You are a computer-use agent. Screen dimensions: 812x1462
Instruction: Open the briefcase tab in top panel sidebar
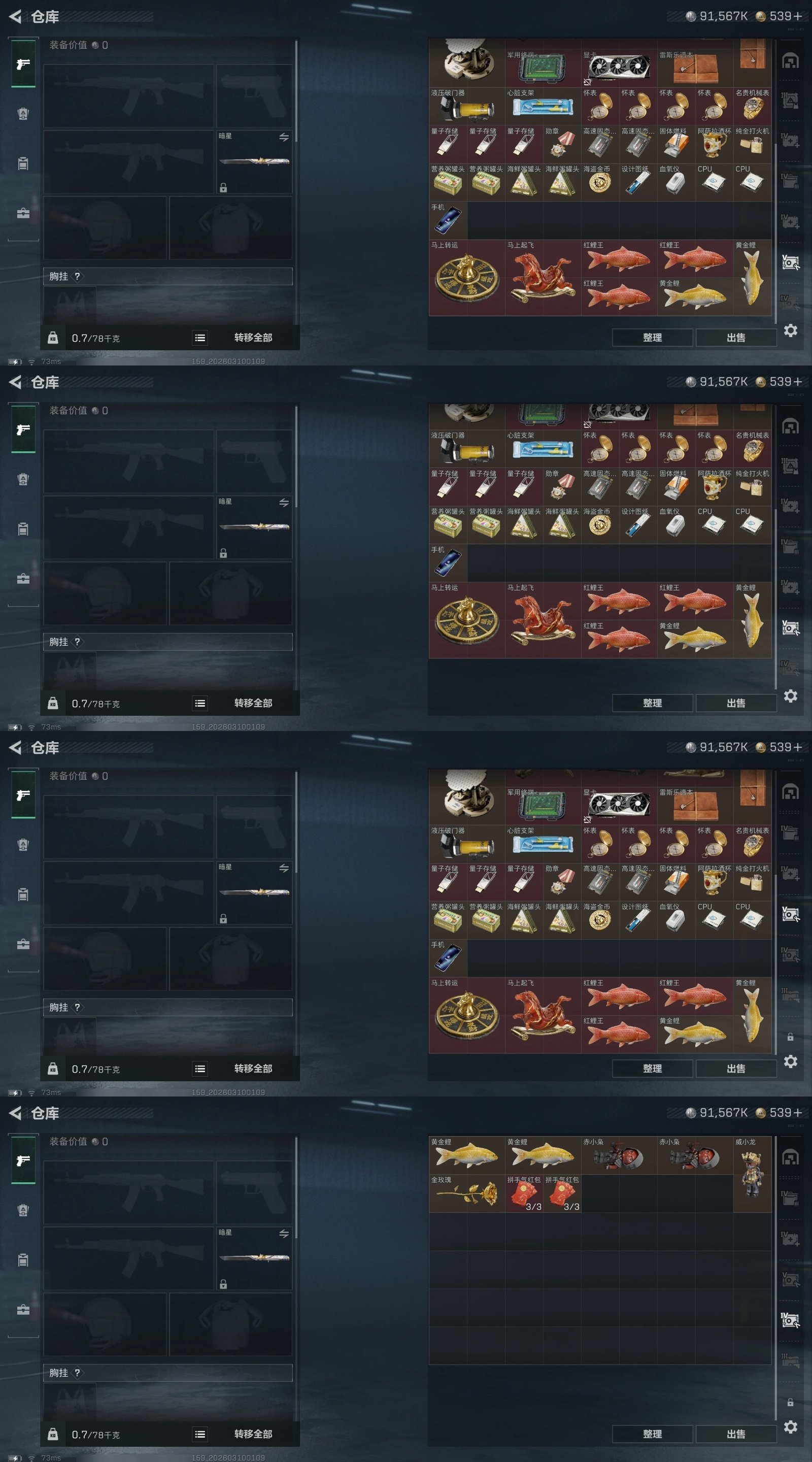(x=23, y=213)
